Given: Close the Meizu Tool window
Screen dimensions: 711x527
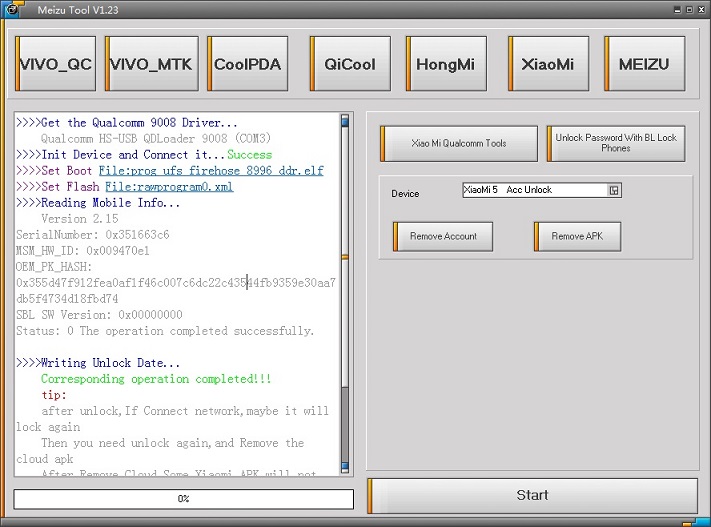Looking at the screenshot, I should tap(701, 9).
